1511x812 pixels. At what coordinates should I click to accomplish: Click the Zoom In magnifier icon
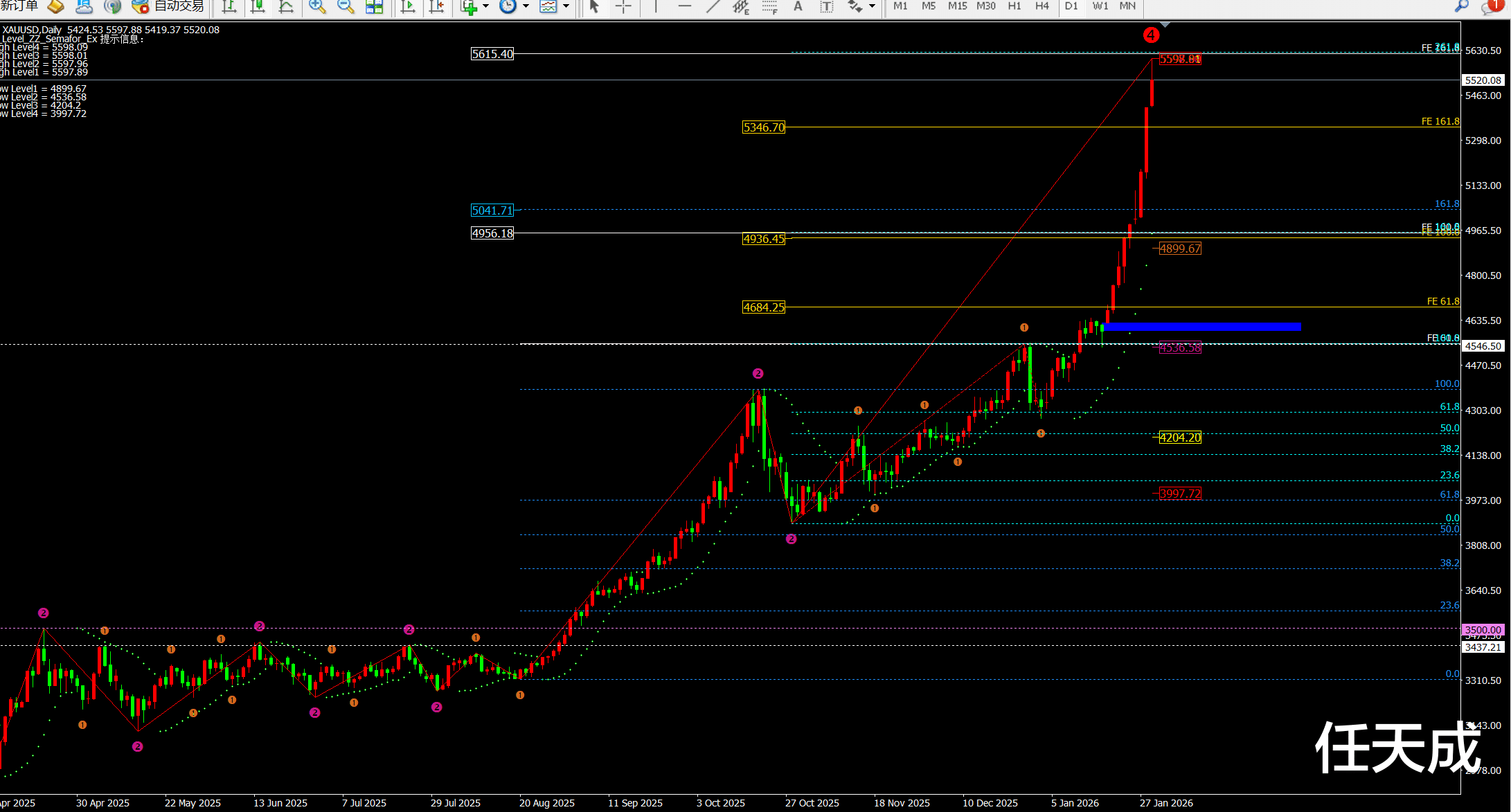(317, 6)
